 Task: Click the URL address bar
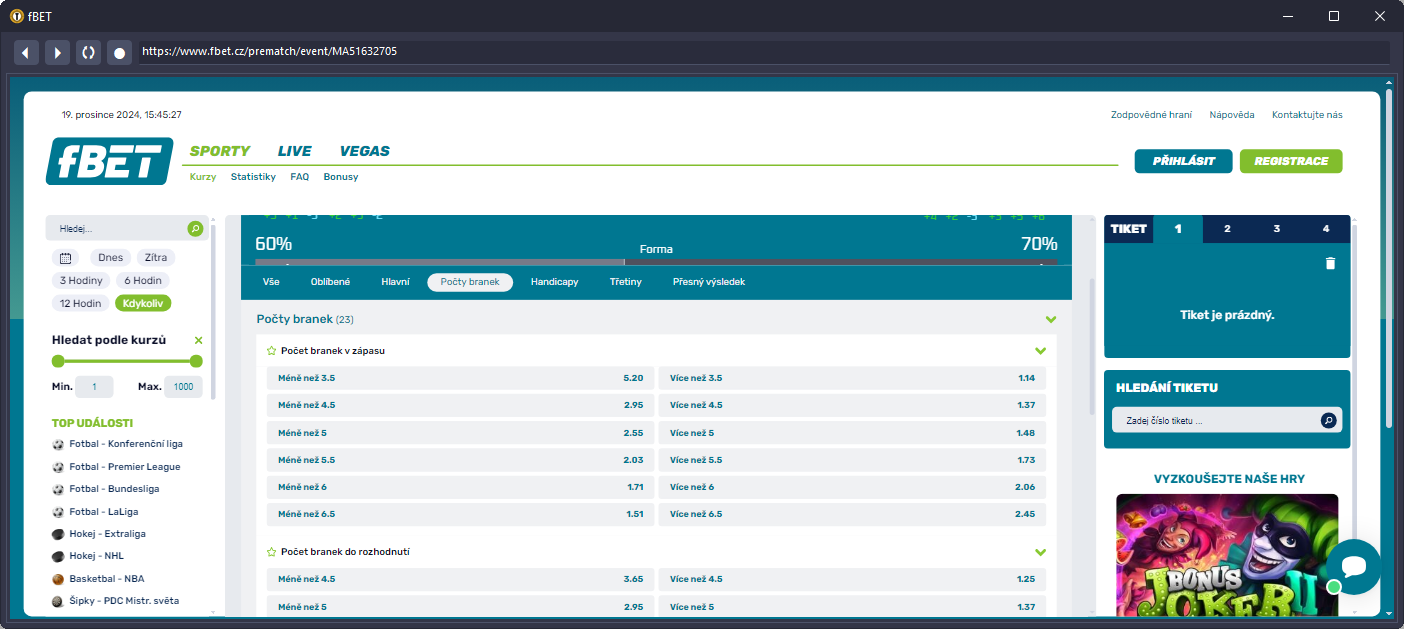[764, 52]
